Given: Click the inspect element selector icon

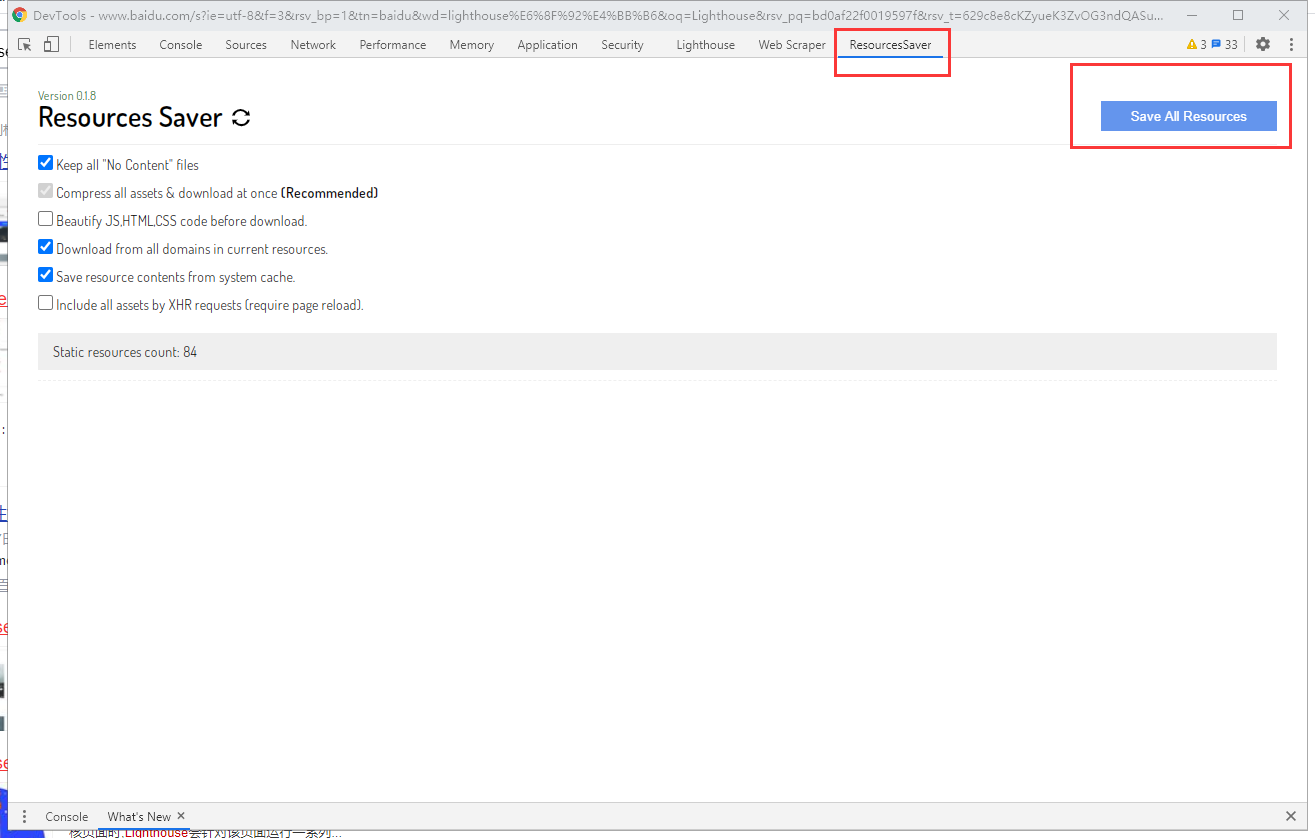Looking at the screenshot, I should click(25, 45).
